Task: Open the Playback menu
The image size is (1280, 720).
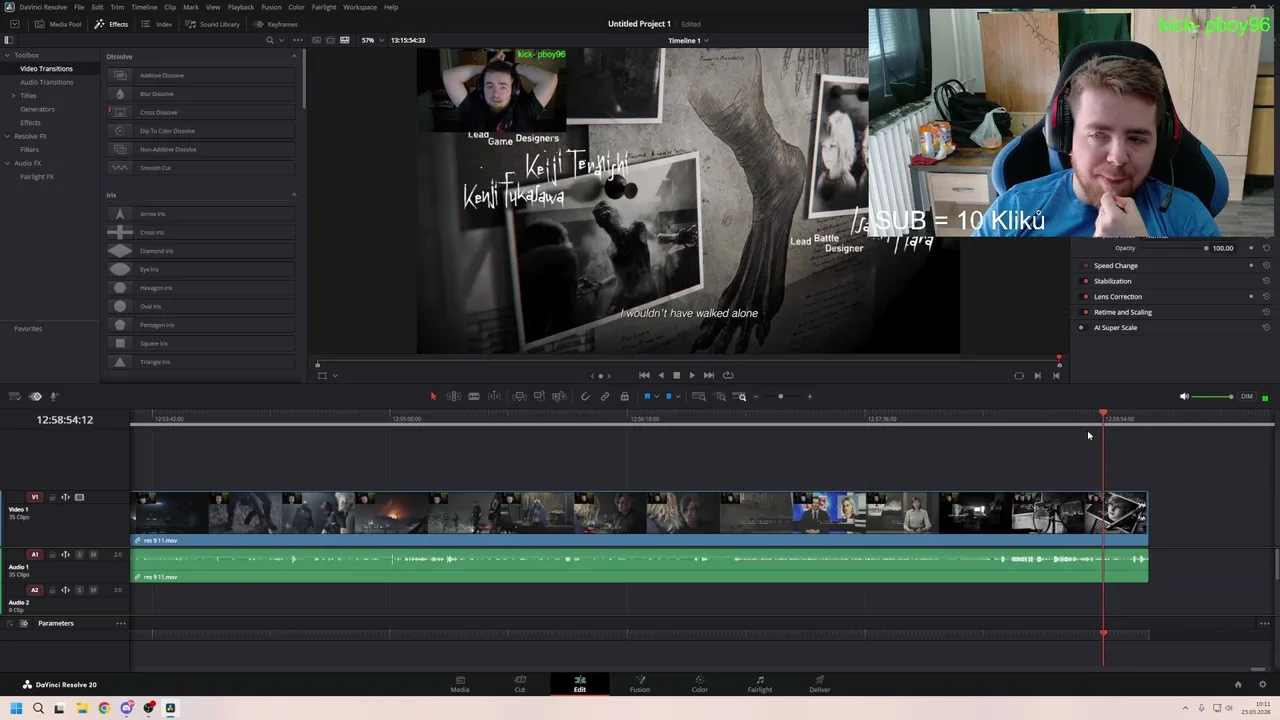Action: click(241, 7)
